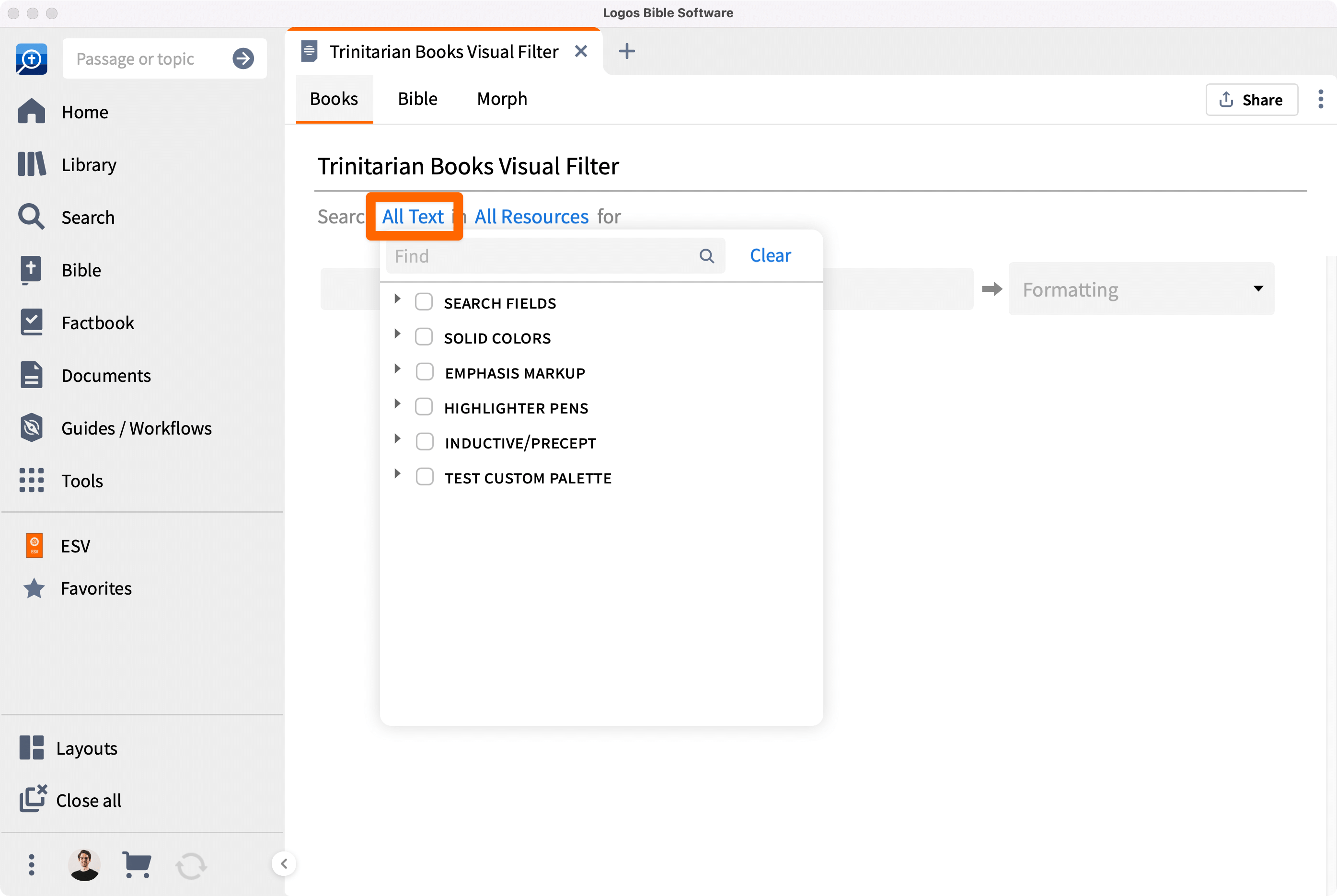
Task: Expand the SOLID COLORS group
Action: click(397, 333)
